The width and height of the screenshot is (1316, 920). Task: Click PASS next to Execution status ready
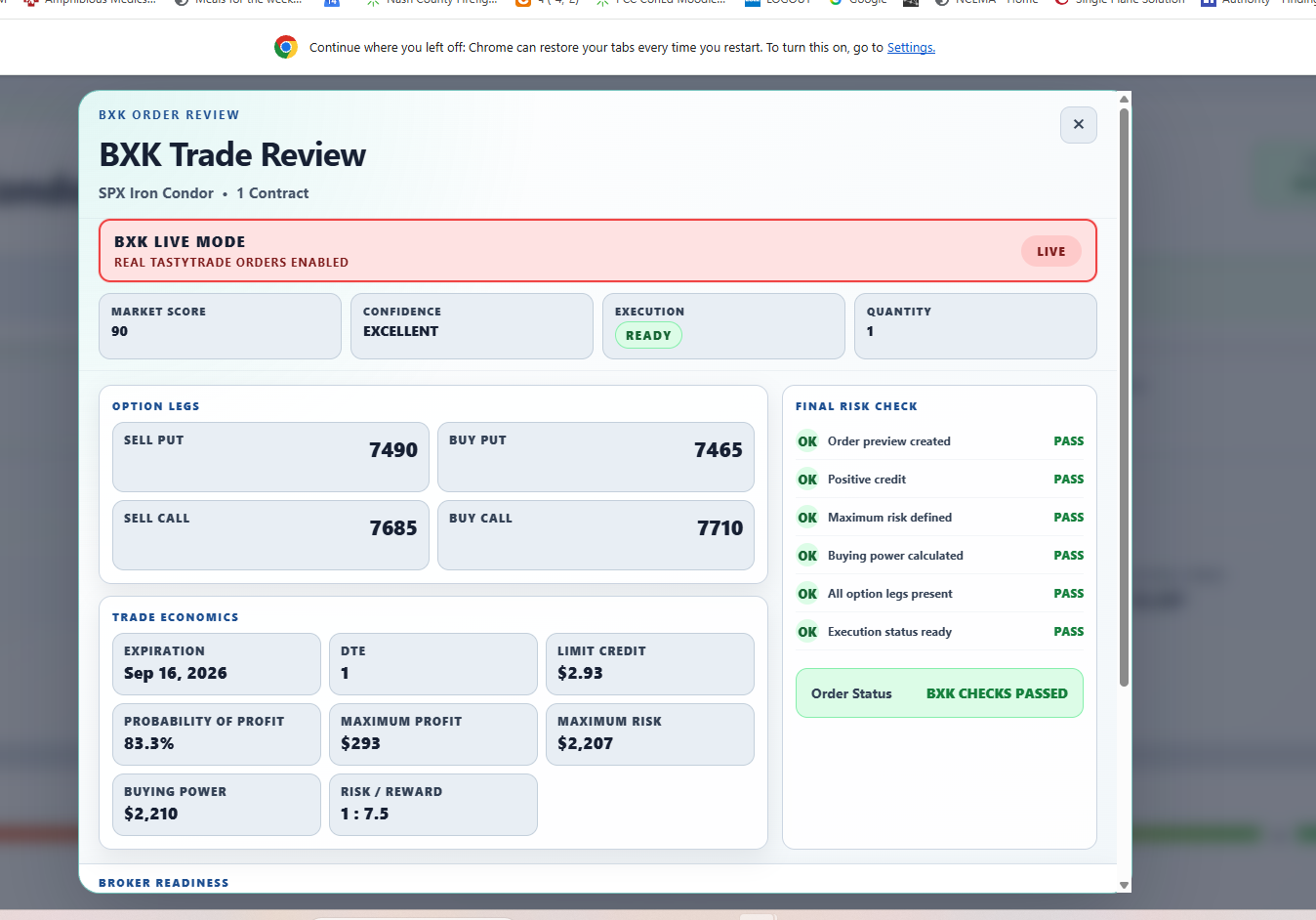(x=1068, y=632)
